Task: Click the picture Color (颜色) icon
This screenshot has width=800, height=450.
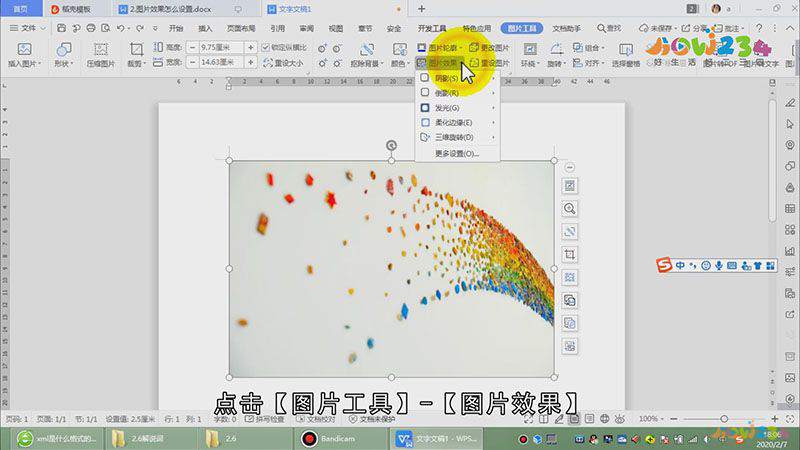Action: pyautogui.click(x=399, y=55)
